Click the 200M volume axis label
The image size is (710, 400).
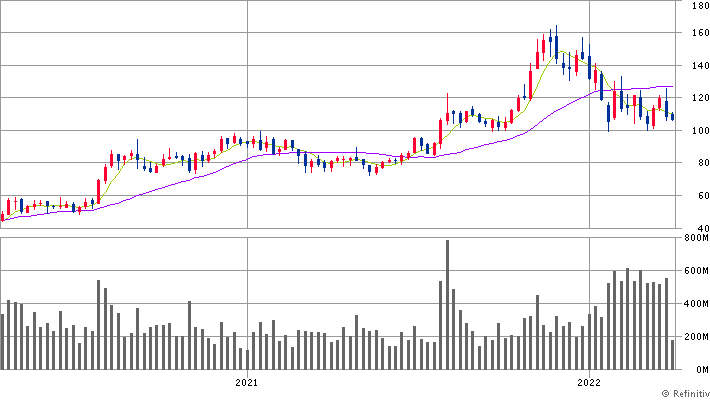click(x=694, y=337)
